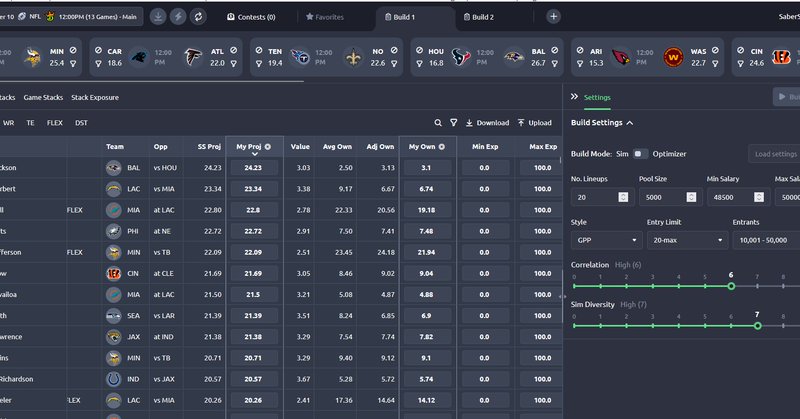800x419 pixels.
Task: Collapse the Settings panel with double-chevron icon
Action: 574,96
